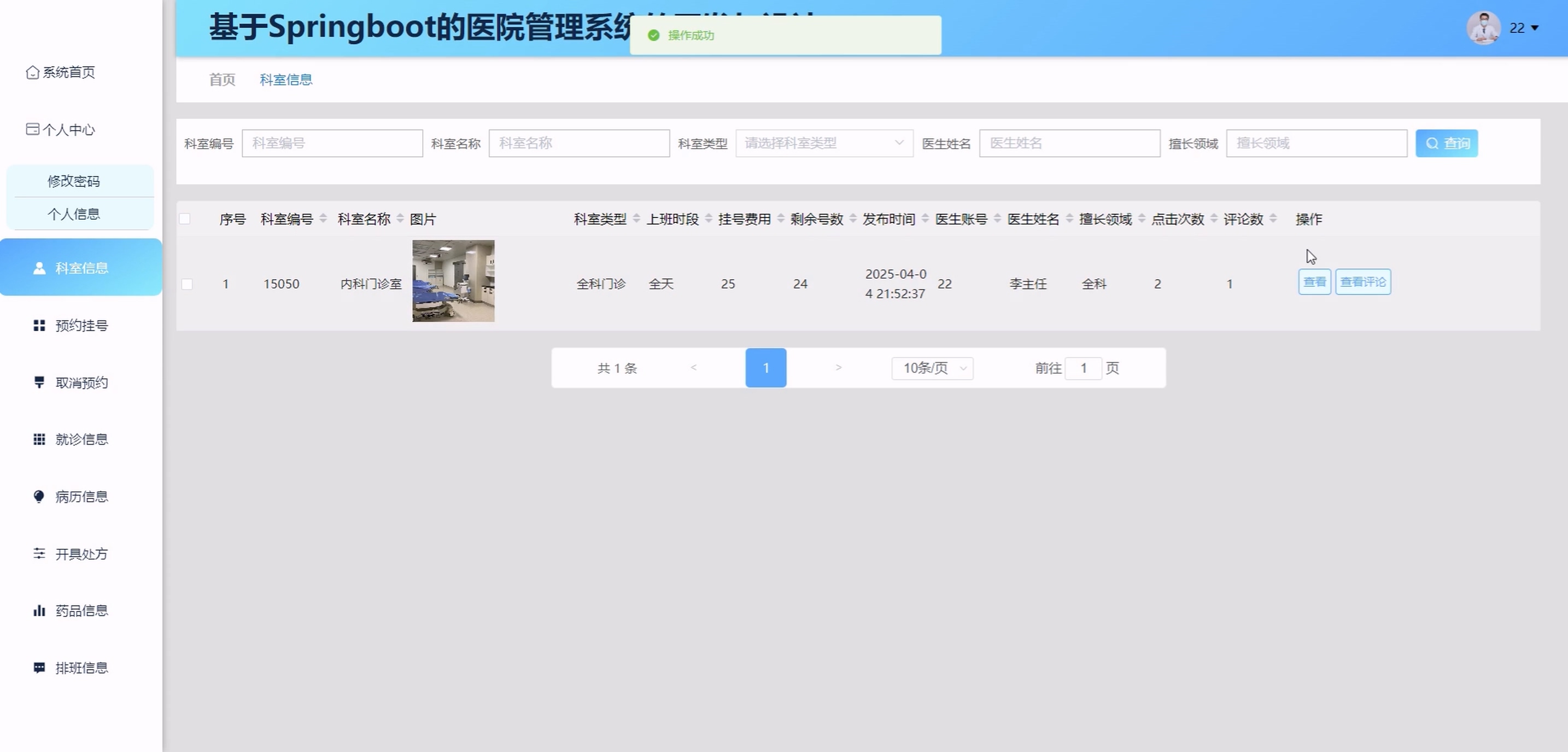Open the user 22 account dropdown arrow
The height and width of the screenshot is (752, 1568).
pyautogui.click(x=1535, y=28)
